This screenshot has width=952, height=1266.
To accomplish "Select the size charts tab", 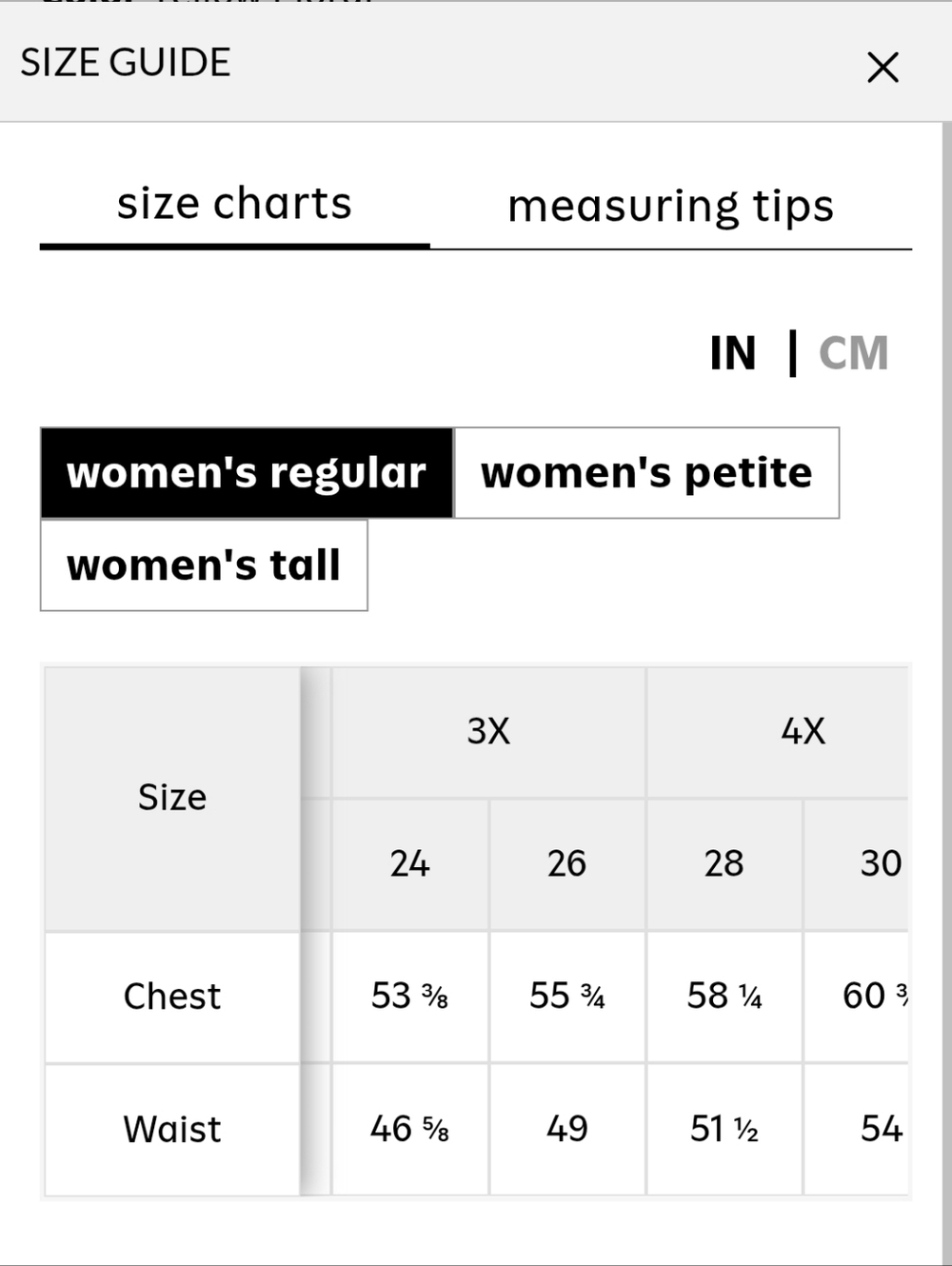I will pyautogui.click(x=234, y=205).
